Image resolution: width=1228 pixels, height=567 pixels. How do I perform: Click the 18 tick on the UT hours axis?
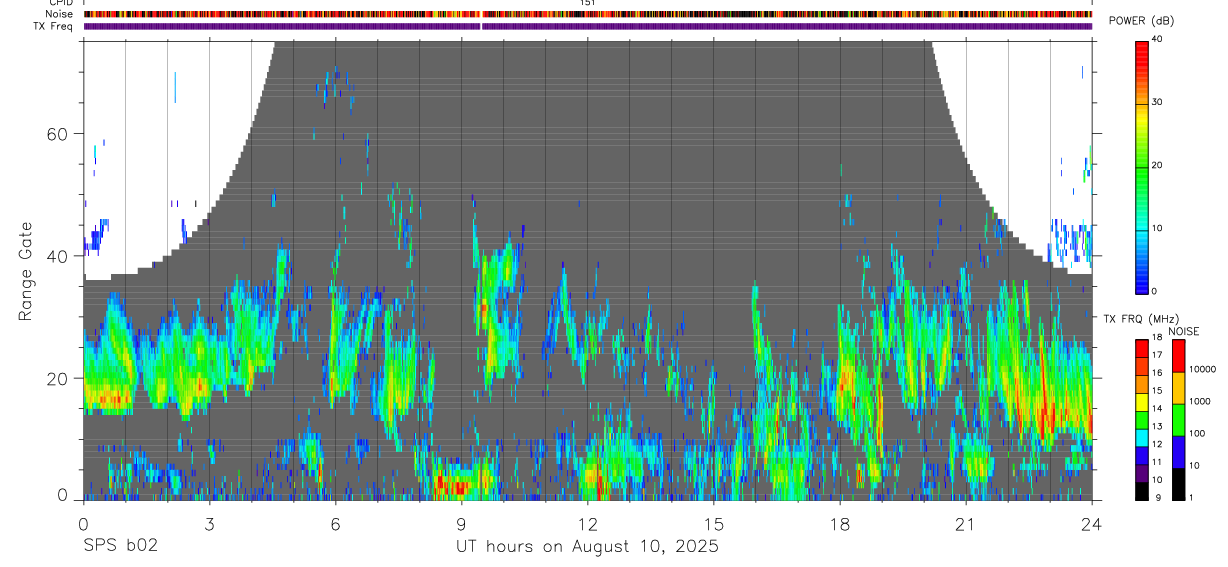[840, 523]
